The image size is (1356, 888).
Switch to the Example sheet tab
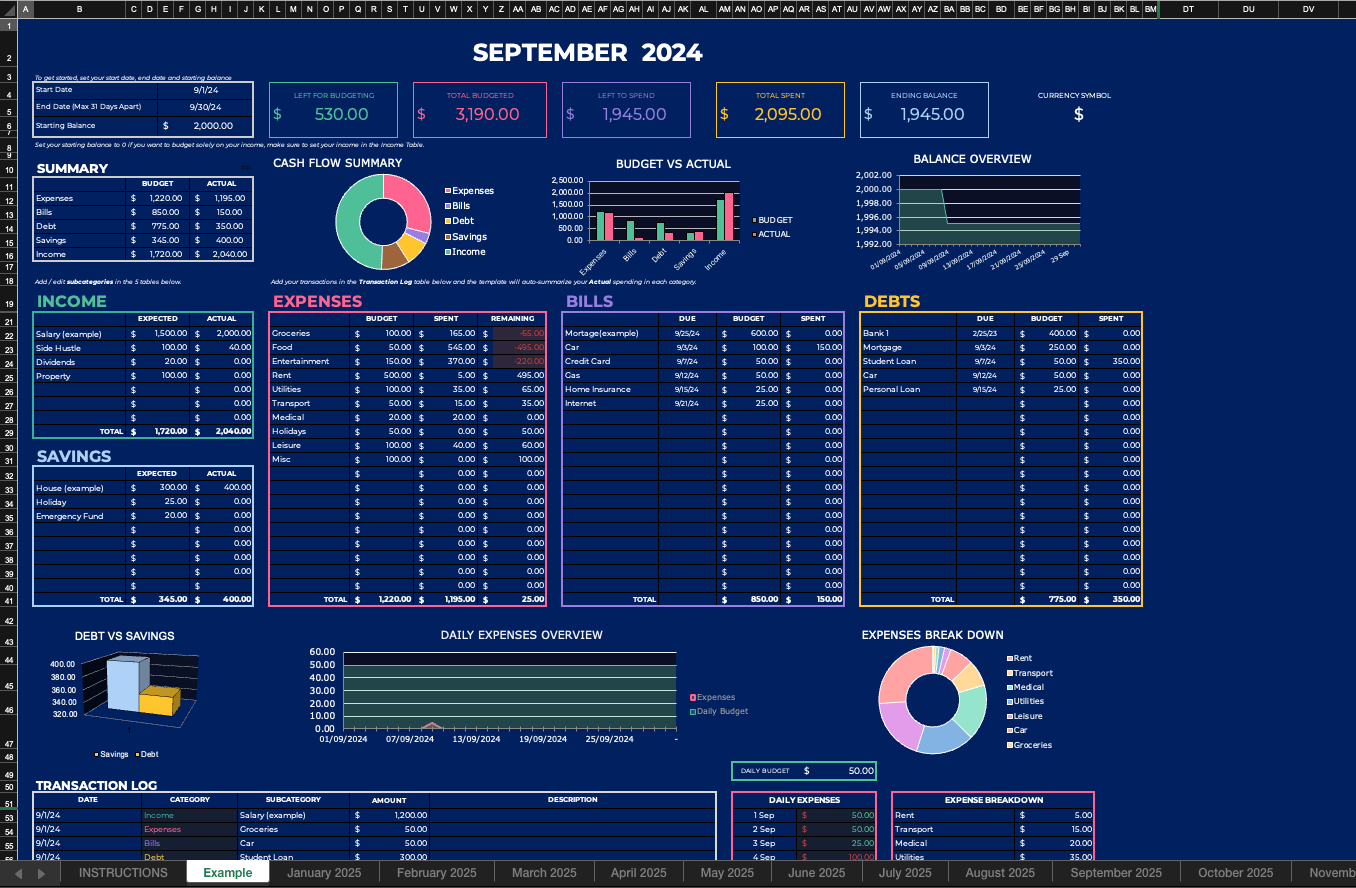coord(227,873)
